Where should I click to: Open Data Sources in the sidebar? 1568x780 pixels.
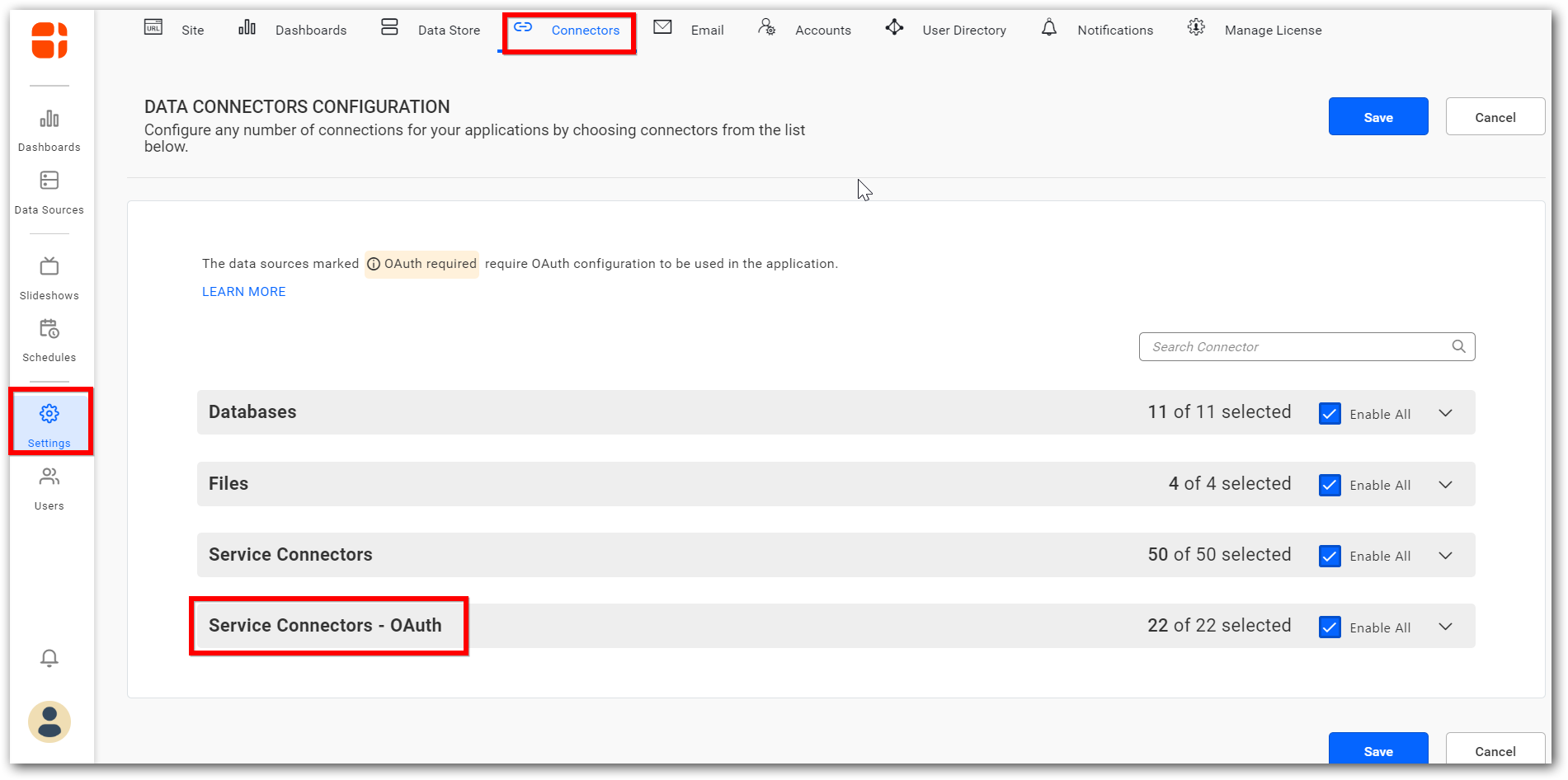point(49,192)
